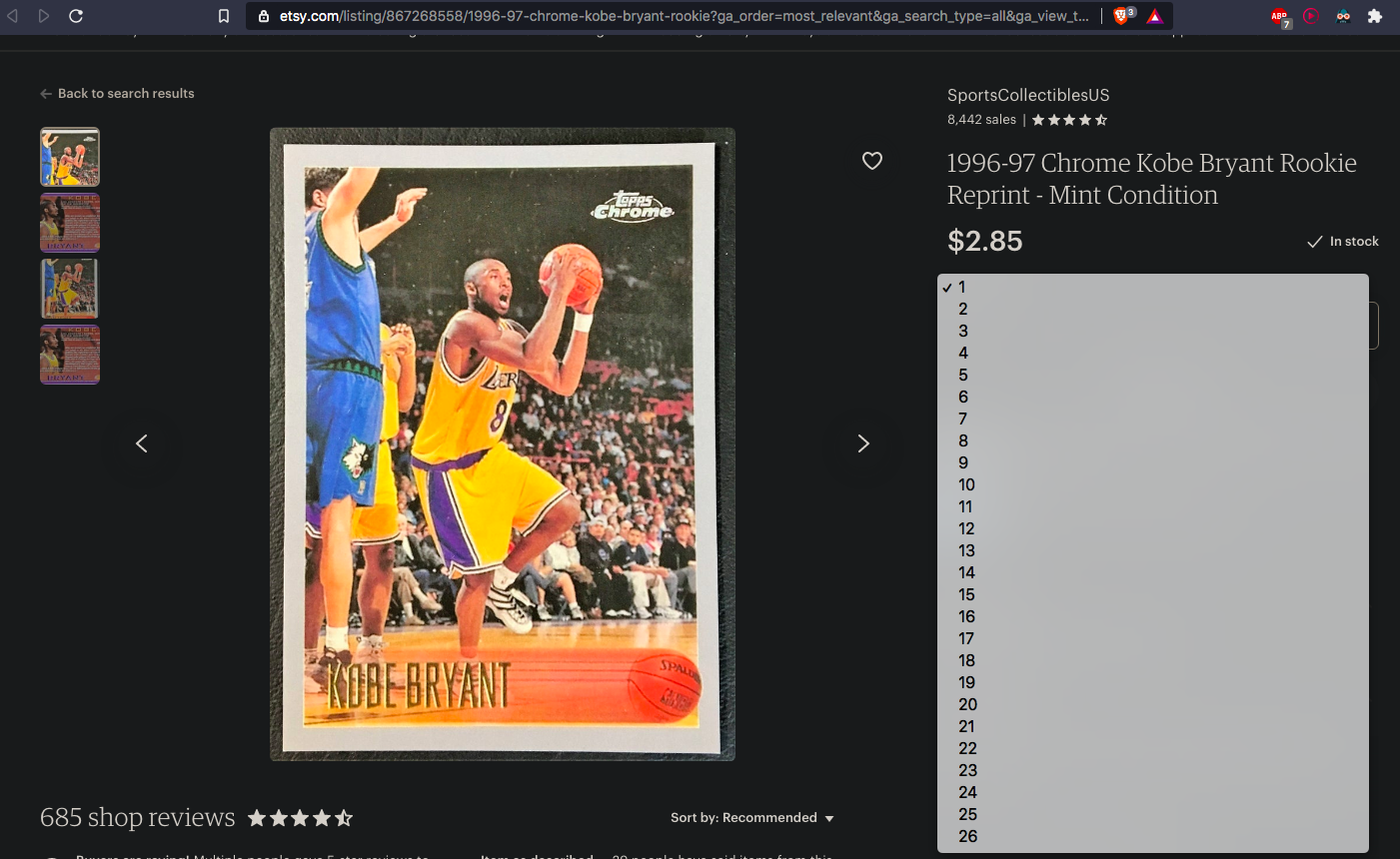The image size is (1400, 859).
Task: Click the browser forward arrow
Action: coord(44,16)
